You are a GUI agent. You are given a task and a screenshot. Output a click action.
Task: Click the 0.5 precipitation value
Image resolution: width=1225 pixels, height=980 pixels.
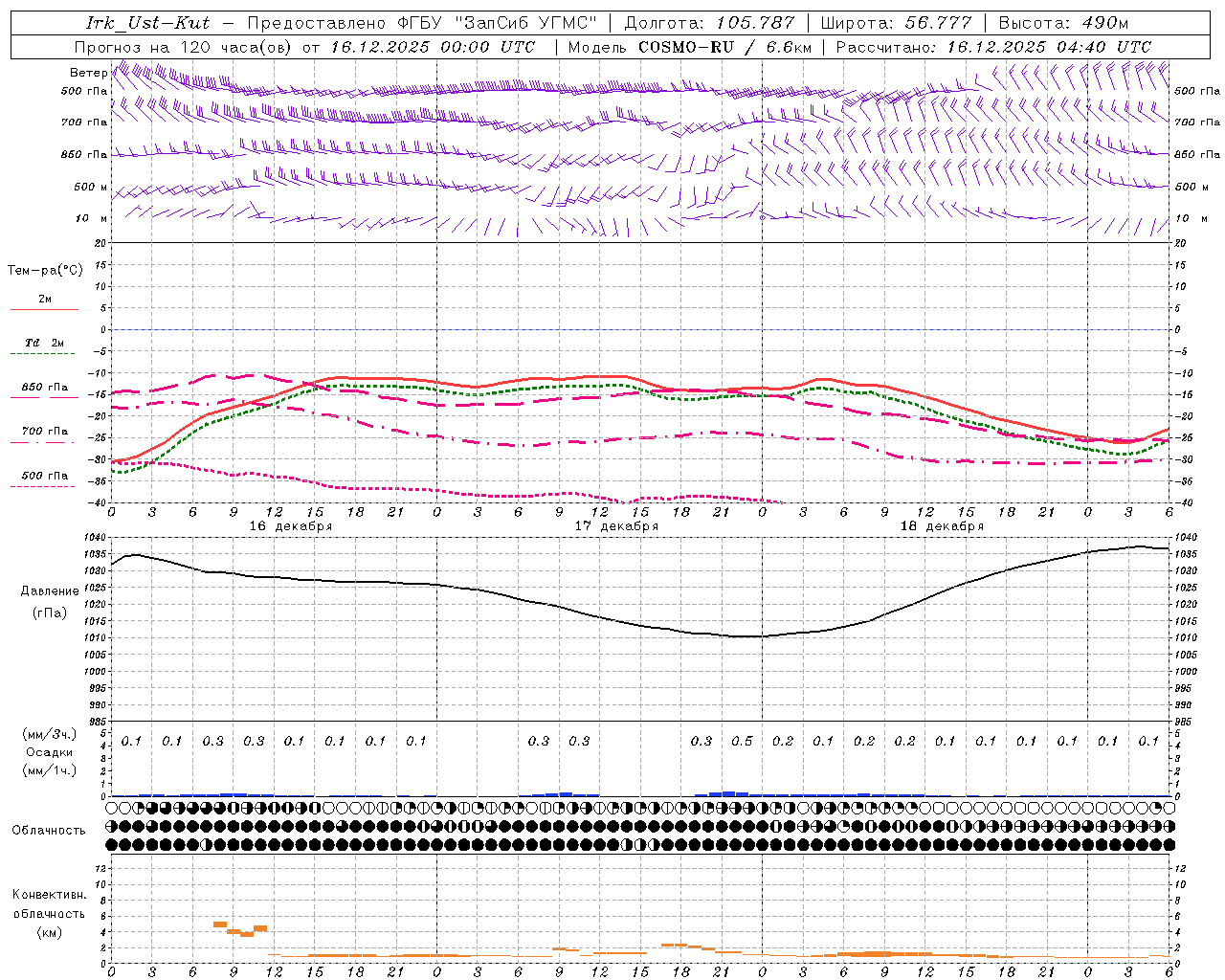tap(742, 741)
